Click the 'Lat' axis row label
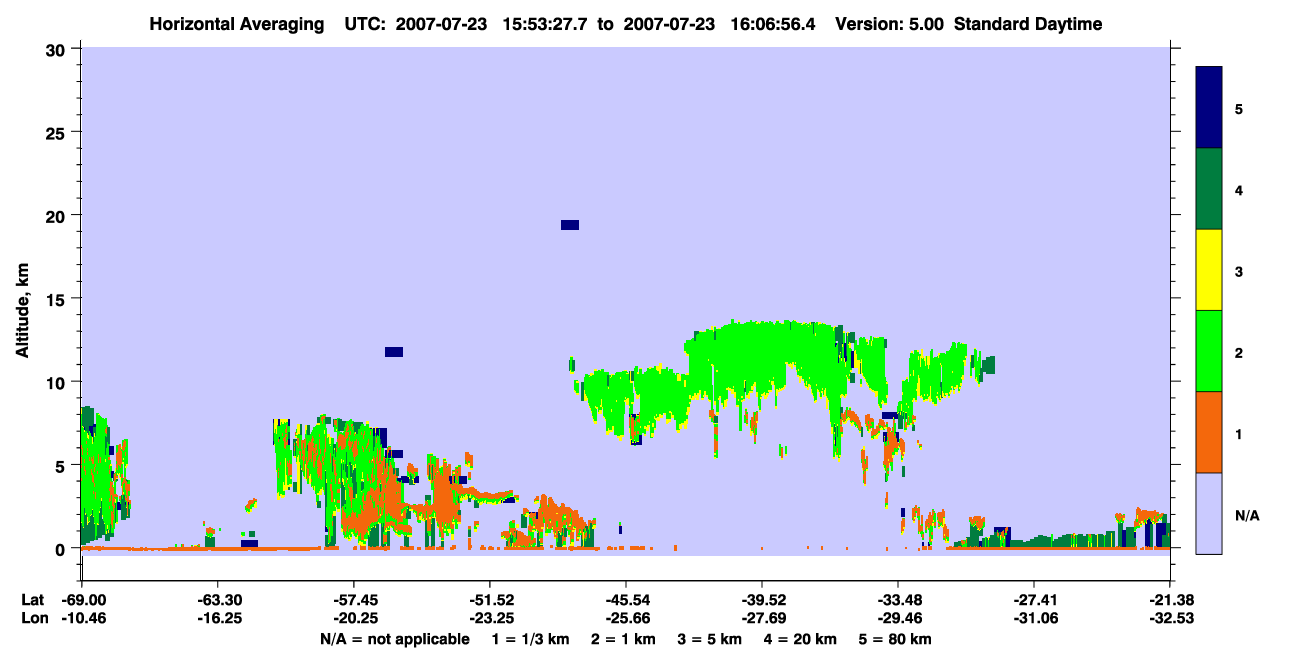1300x667 pixels. 33,600
